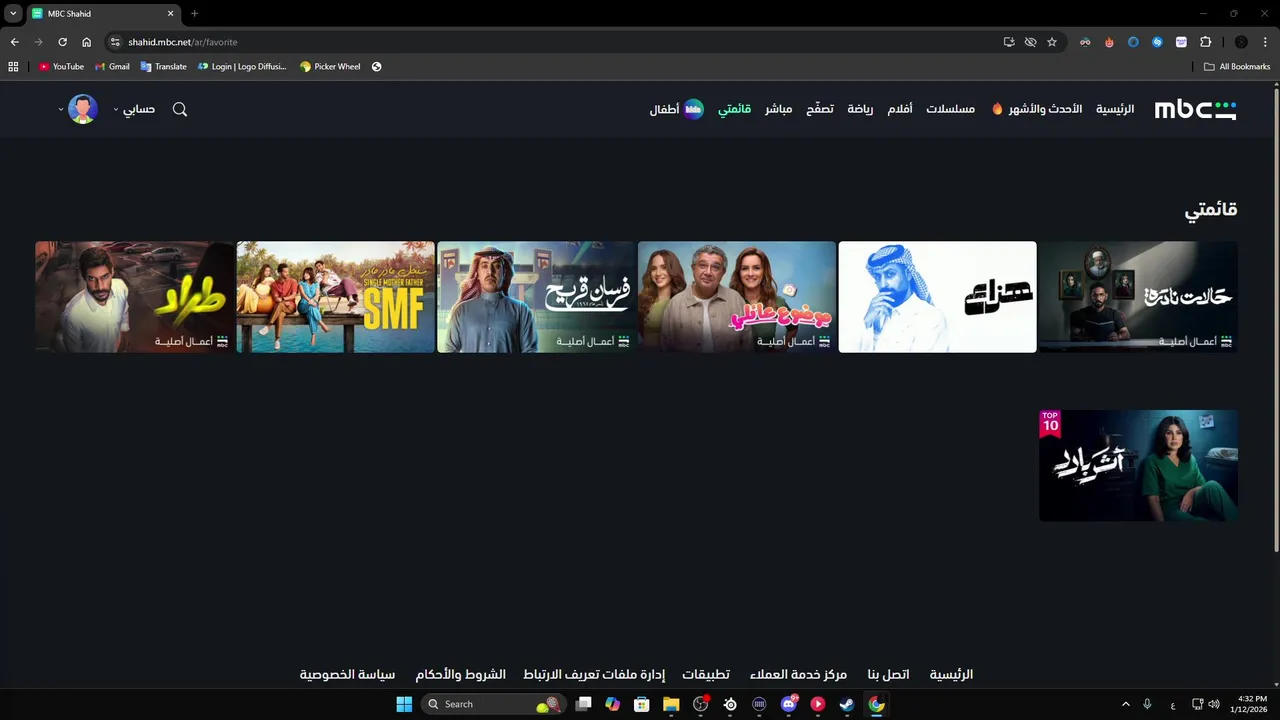Click مركز خدمة العملاء footer link

click(798, 675)
